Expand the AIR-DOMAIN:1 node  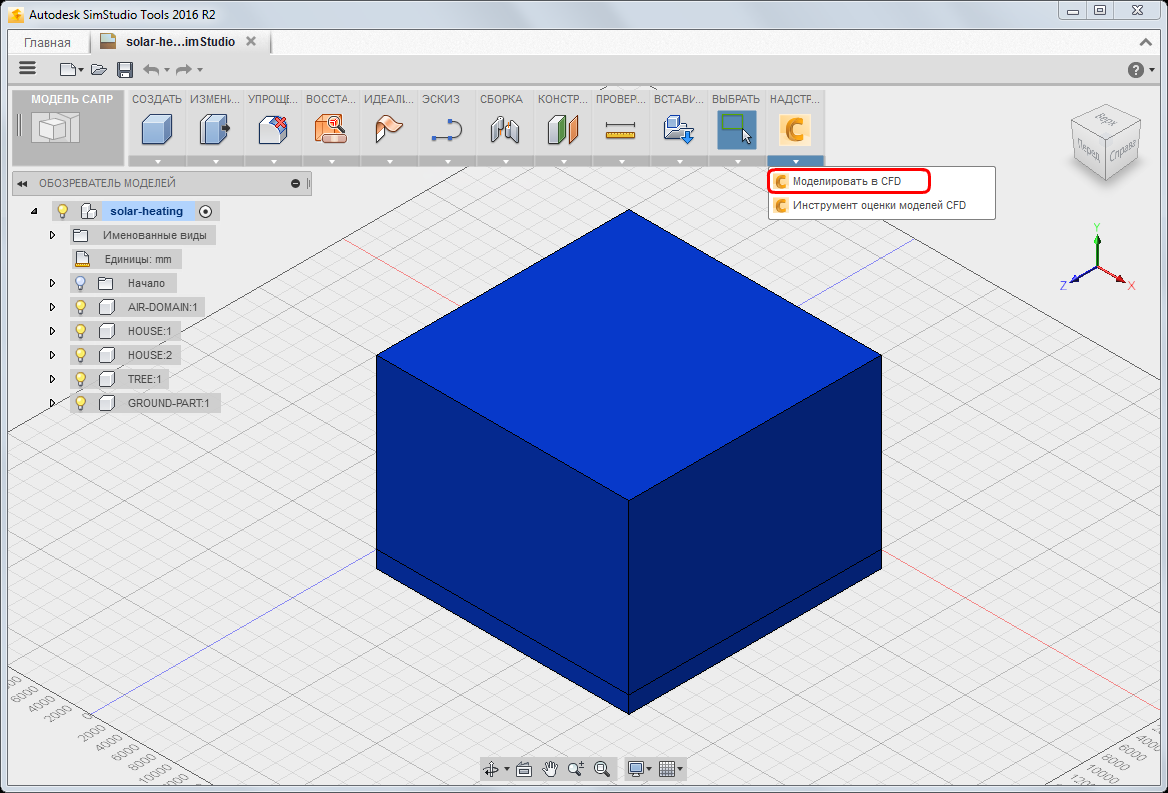[52, 307]
